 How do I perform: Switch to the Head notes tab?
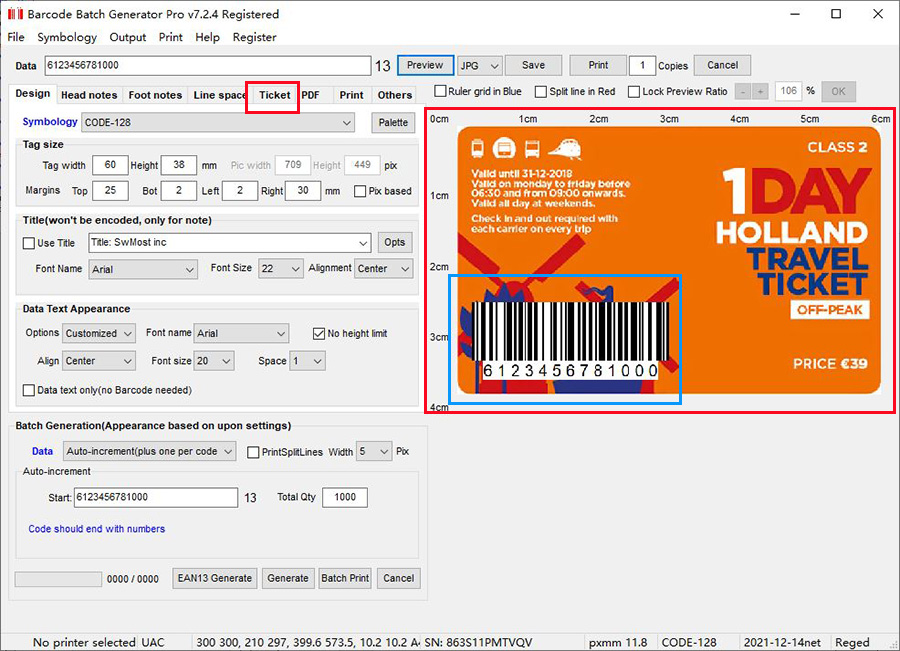click(89, 95)
